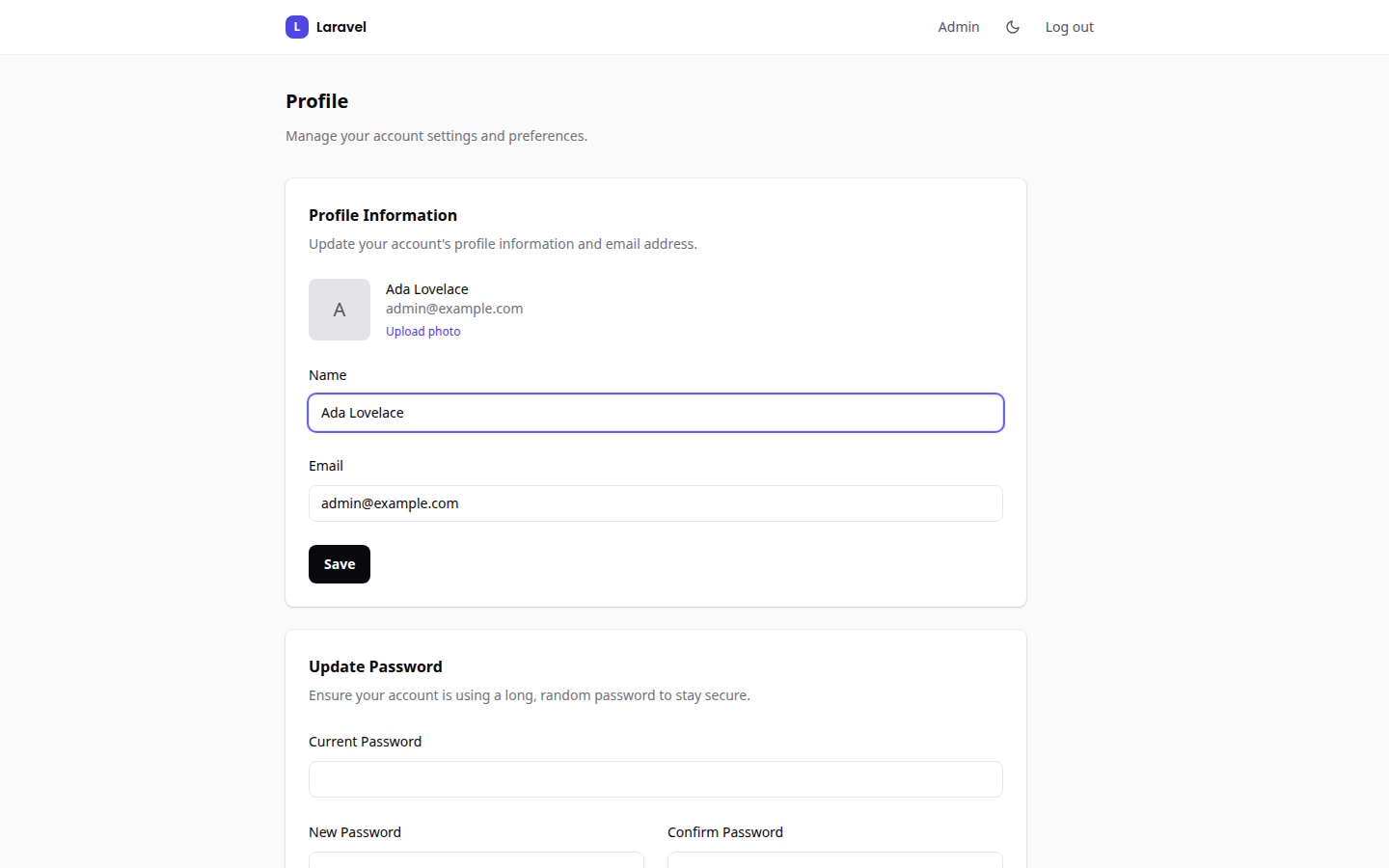
Task: Click the New Password label
Action: (355, 832)
